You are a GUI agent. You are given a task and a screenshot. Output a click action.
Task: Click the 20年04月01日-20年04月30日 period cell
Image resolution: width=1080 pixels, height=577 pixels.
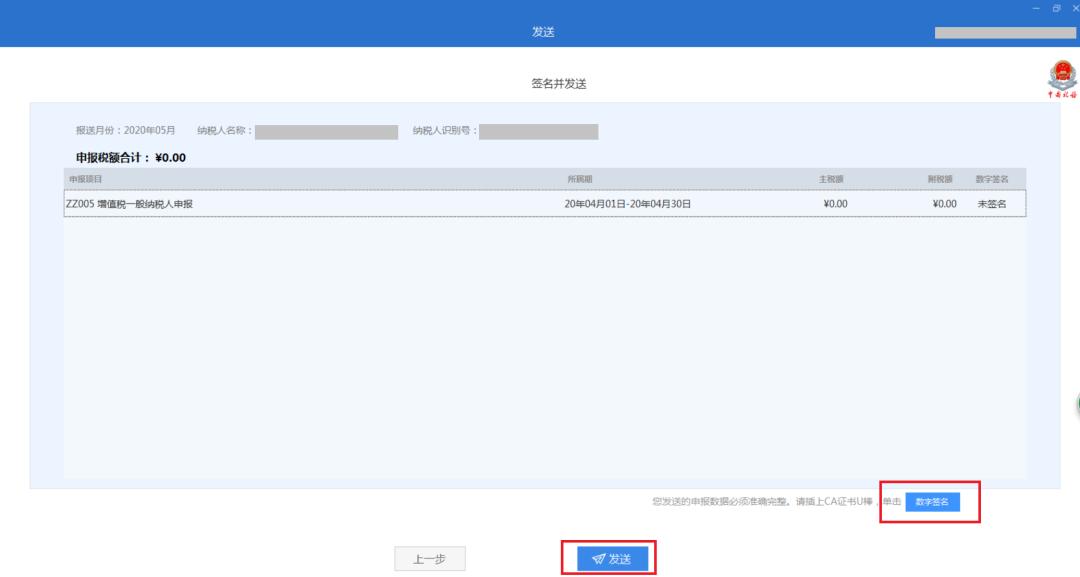pyautogui.click(x=628, y=204)
